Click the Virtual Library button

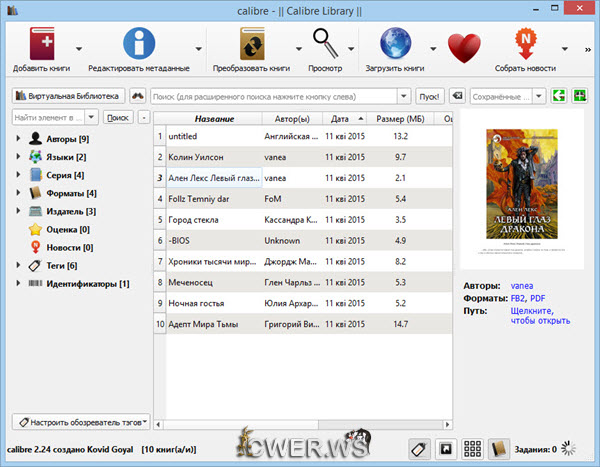tap(69, 96)
